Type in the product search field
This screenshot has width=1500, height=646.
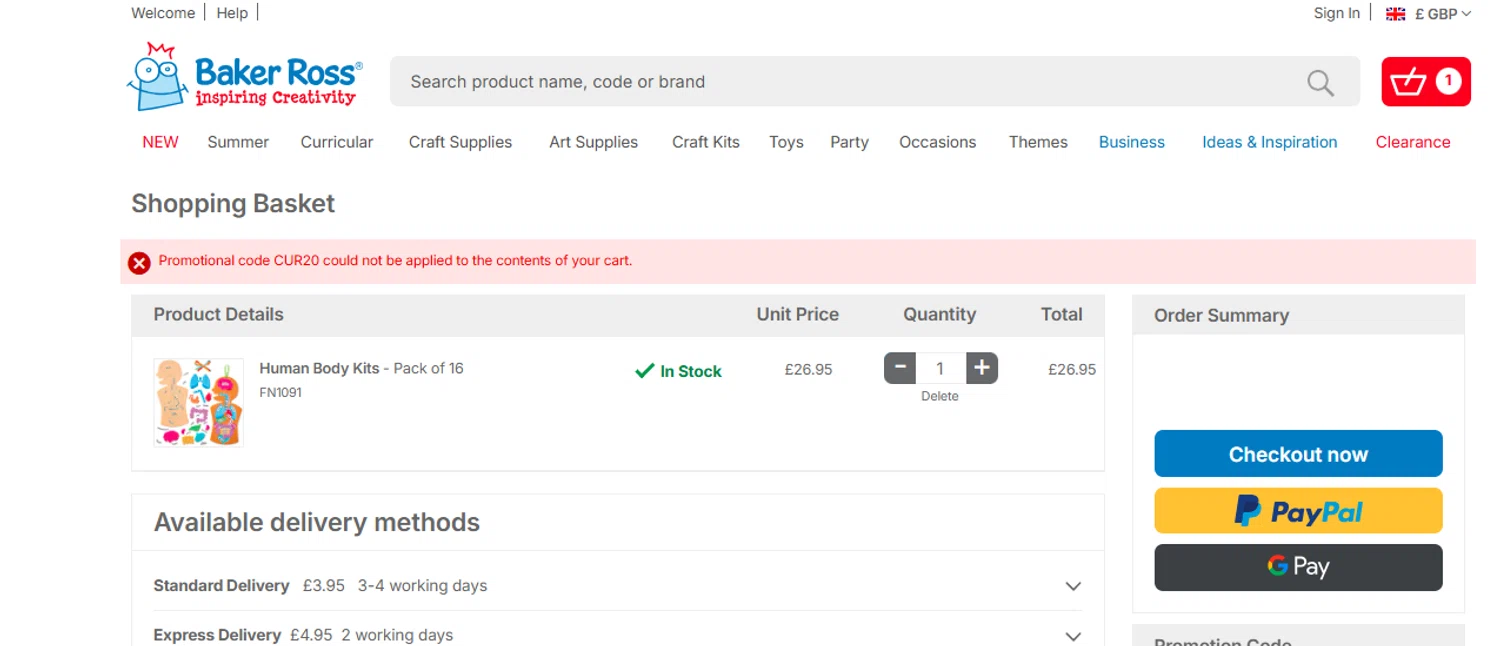point(840,82)
